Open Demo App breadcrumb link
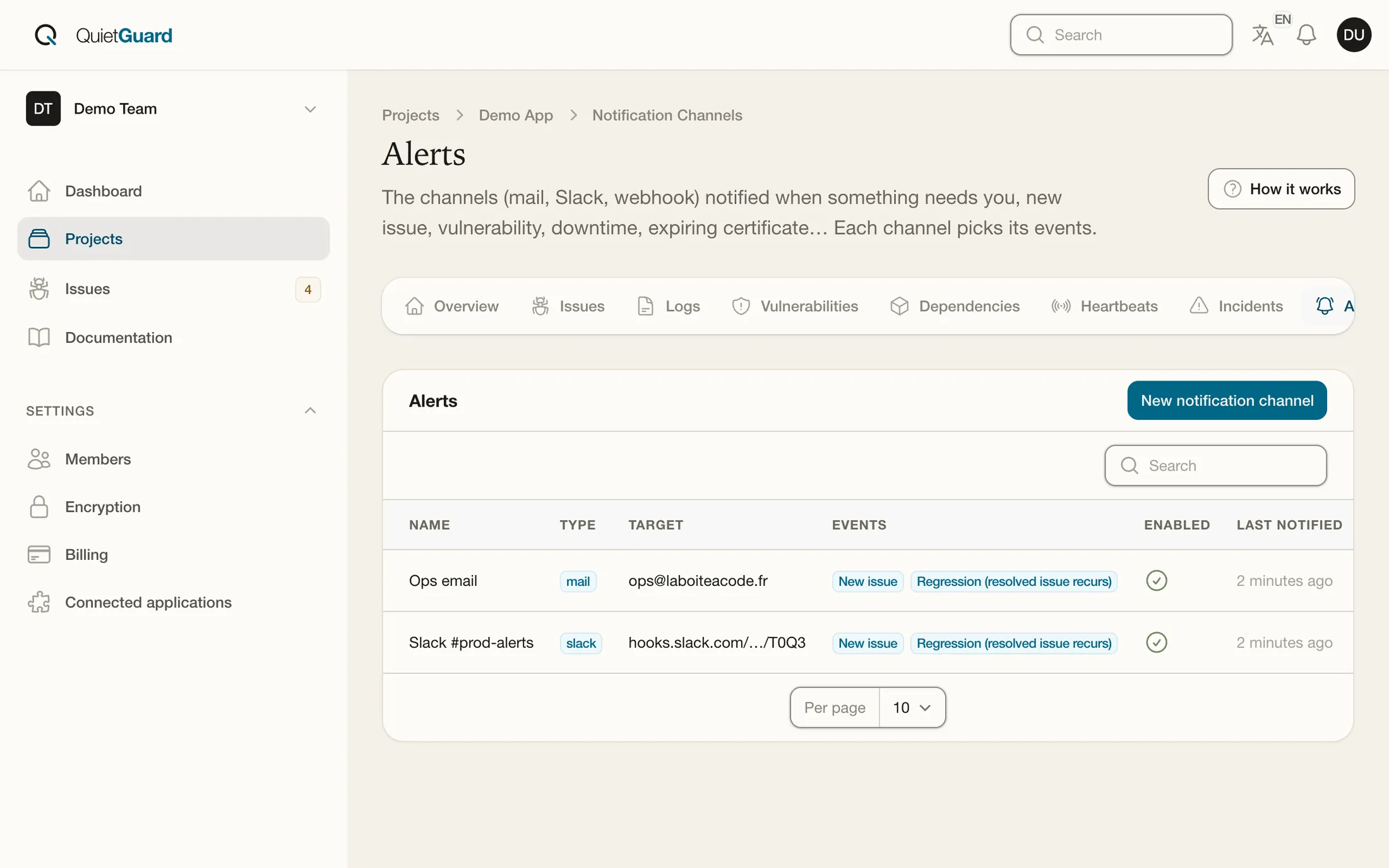 [516, 115]
